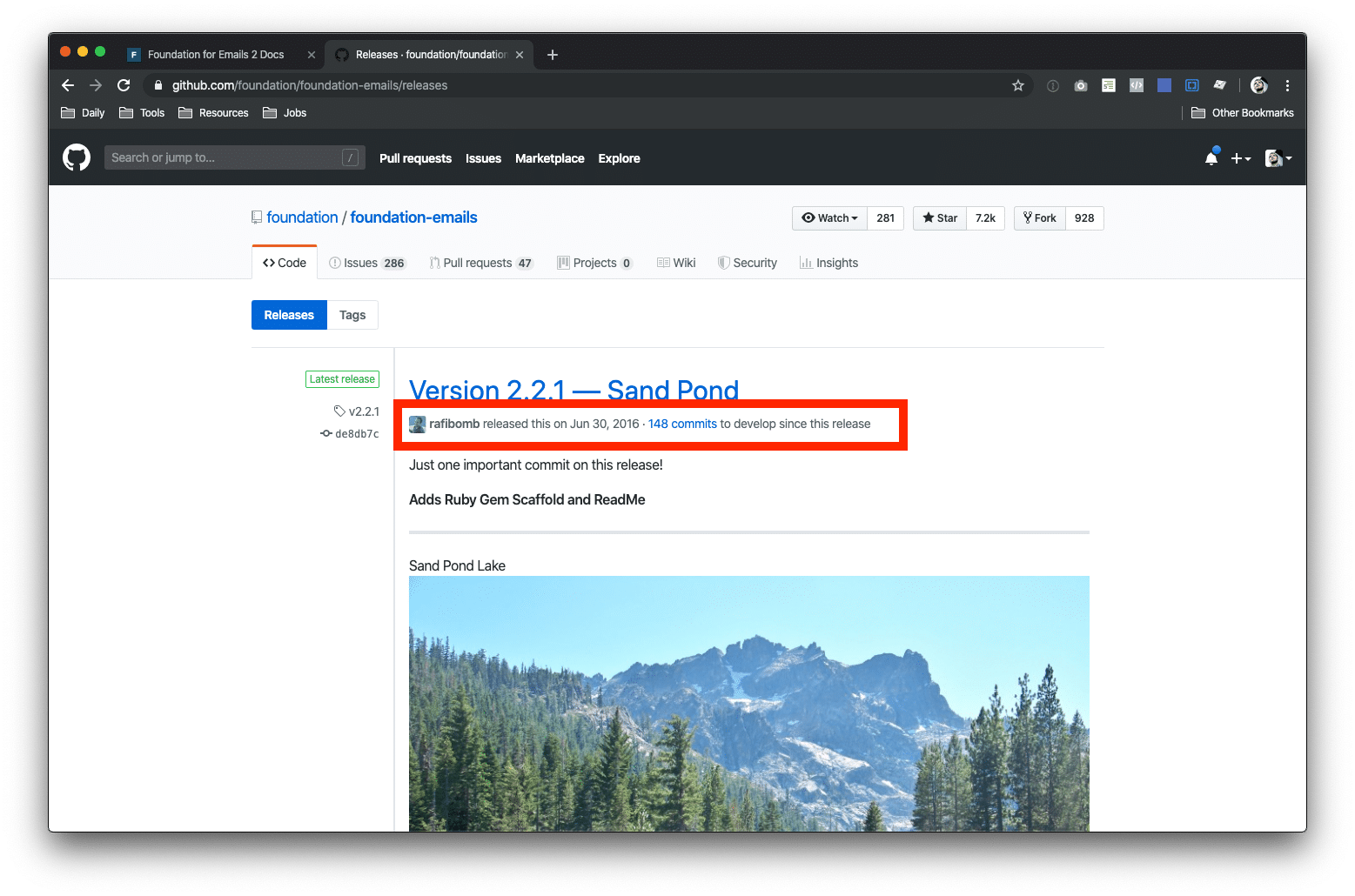Open rafibomb user profile link
Image resolution: width=1355 pixels, height=896 pixels.
454,424
